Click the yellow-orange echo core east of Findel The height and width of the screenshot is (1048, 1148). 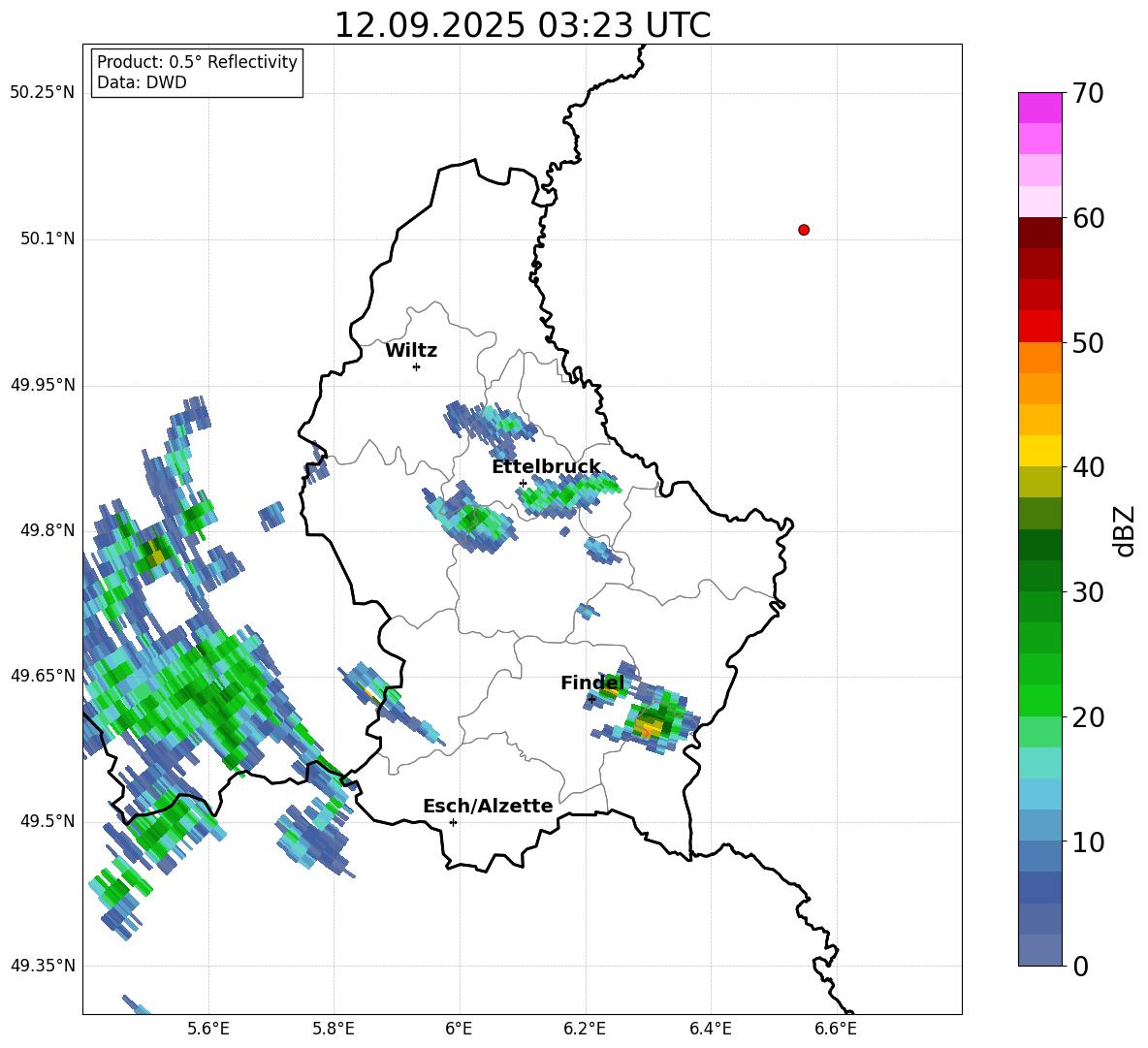649,727
